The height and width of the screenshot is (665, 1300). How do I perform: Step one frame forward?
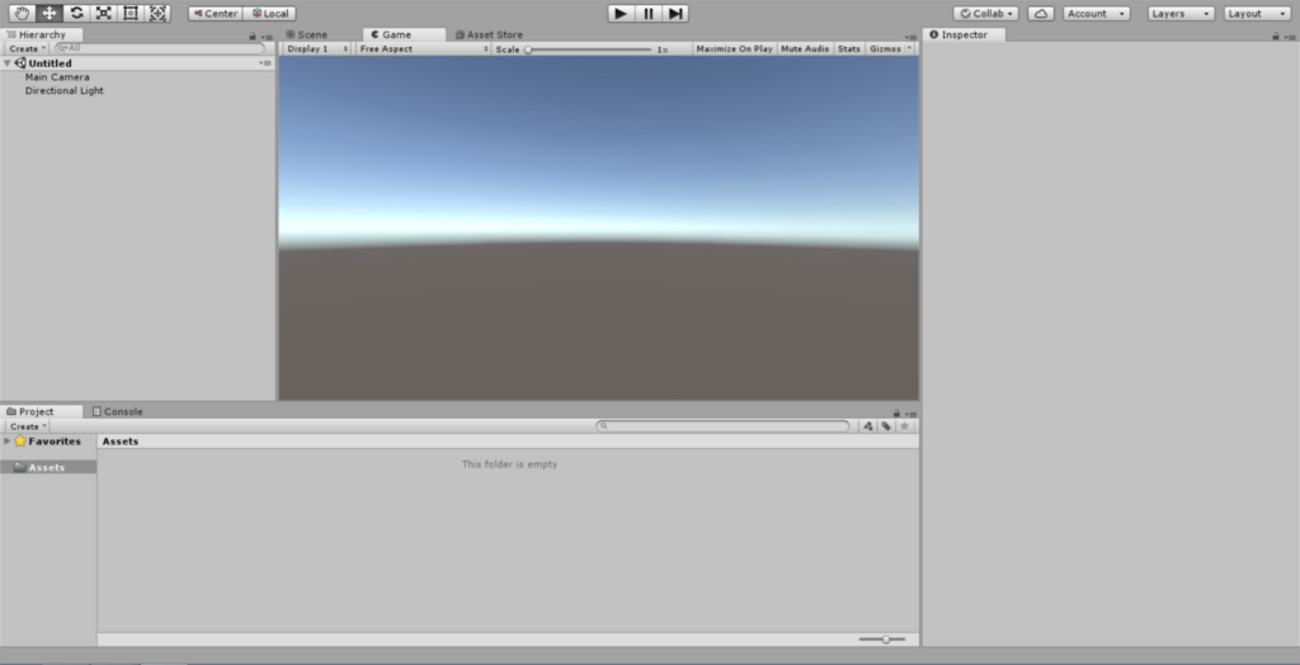point(675,13)
